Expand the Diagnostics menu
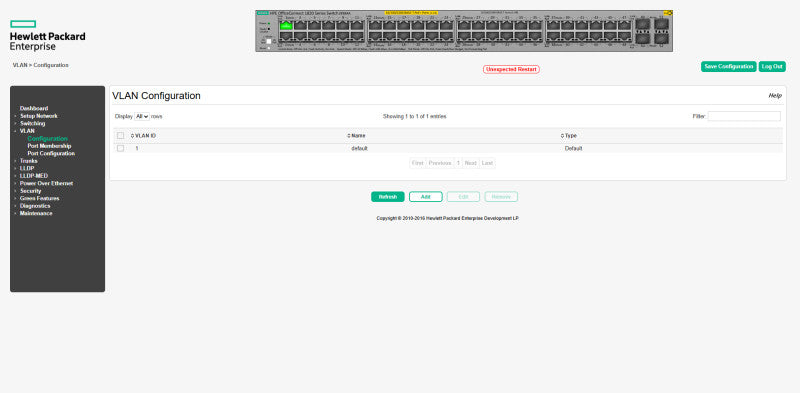 (35, 206)
